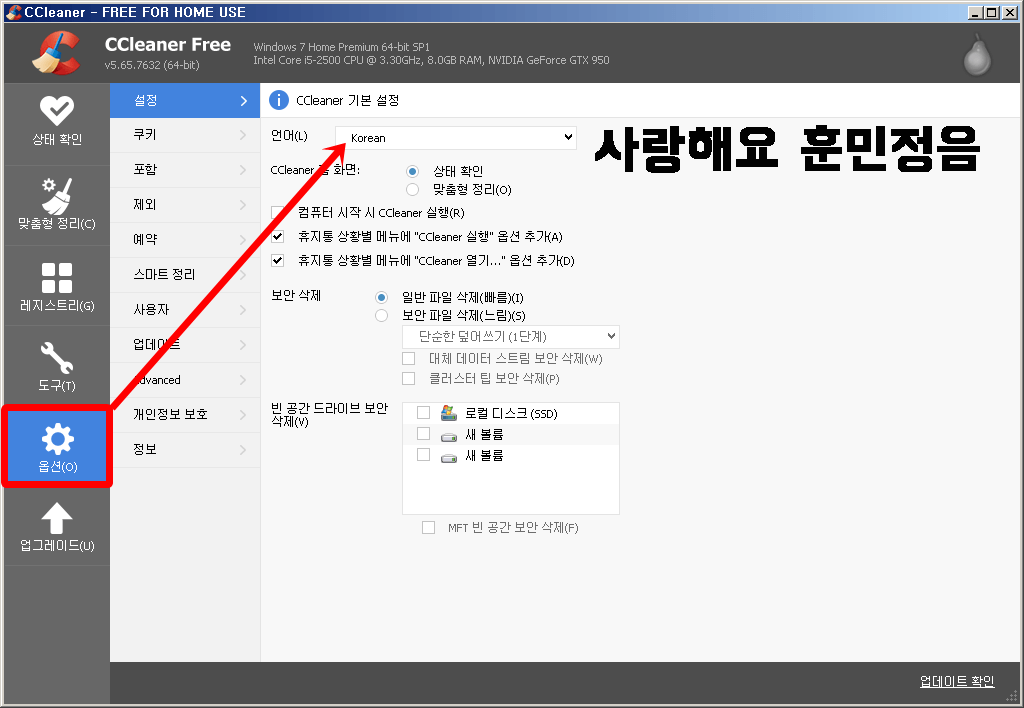Viewport: 1024px width, 708px height.
Task: Open the 업데이트 updates menu item
Action: [185, 345]
